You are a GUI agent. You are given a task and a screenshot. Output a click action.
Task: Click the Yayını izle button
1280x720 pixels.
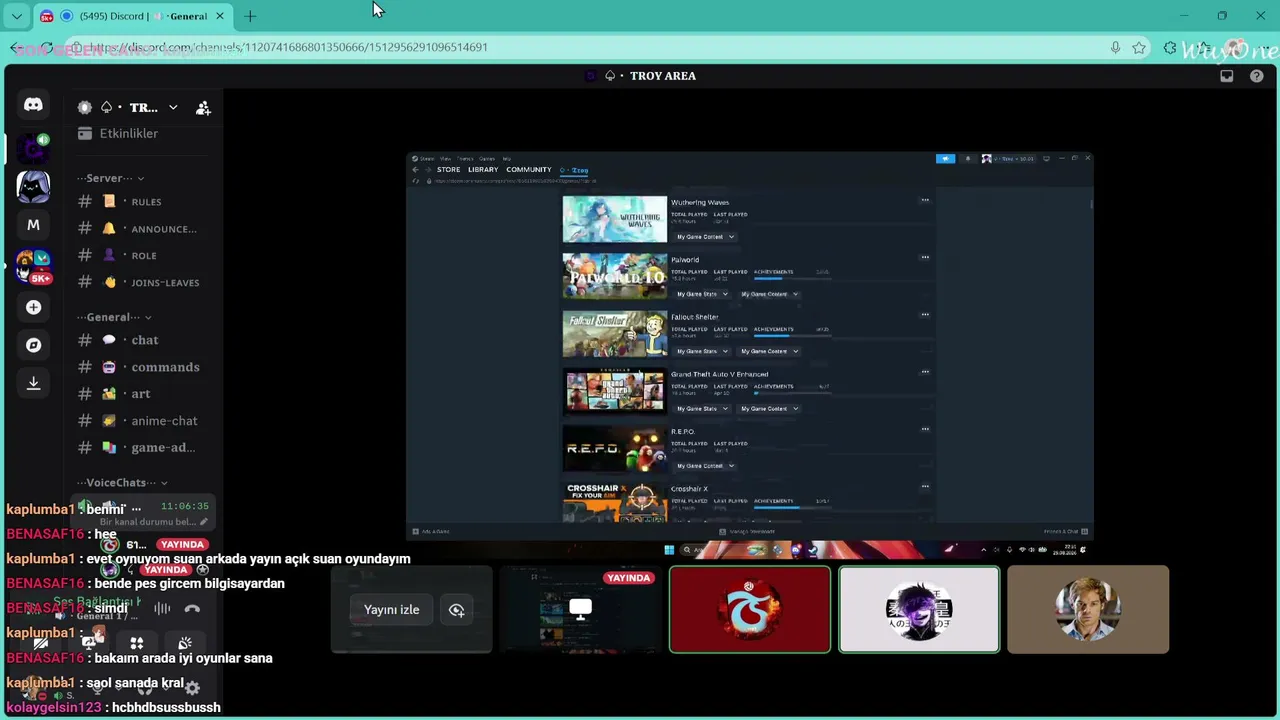[x=392, y=610]
